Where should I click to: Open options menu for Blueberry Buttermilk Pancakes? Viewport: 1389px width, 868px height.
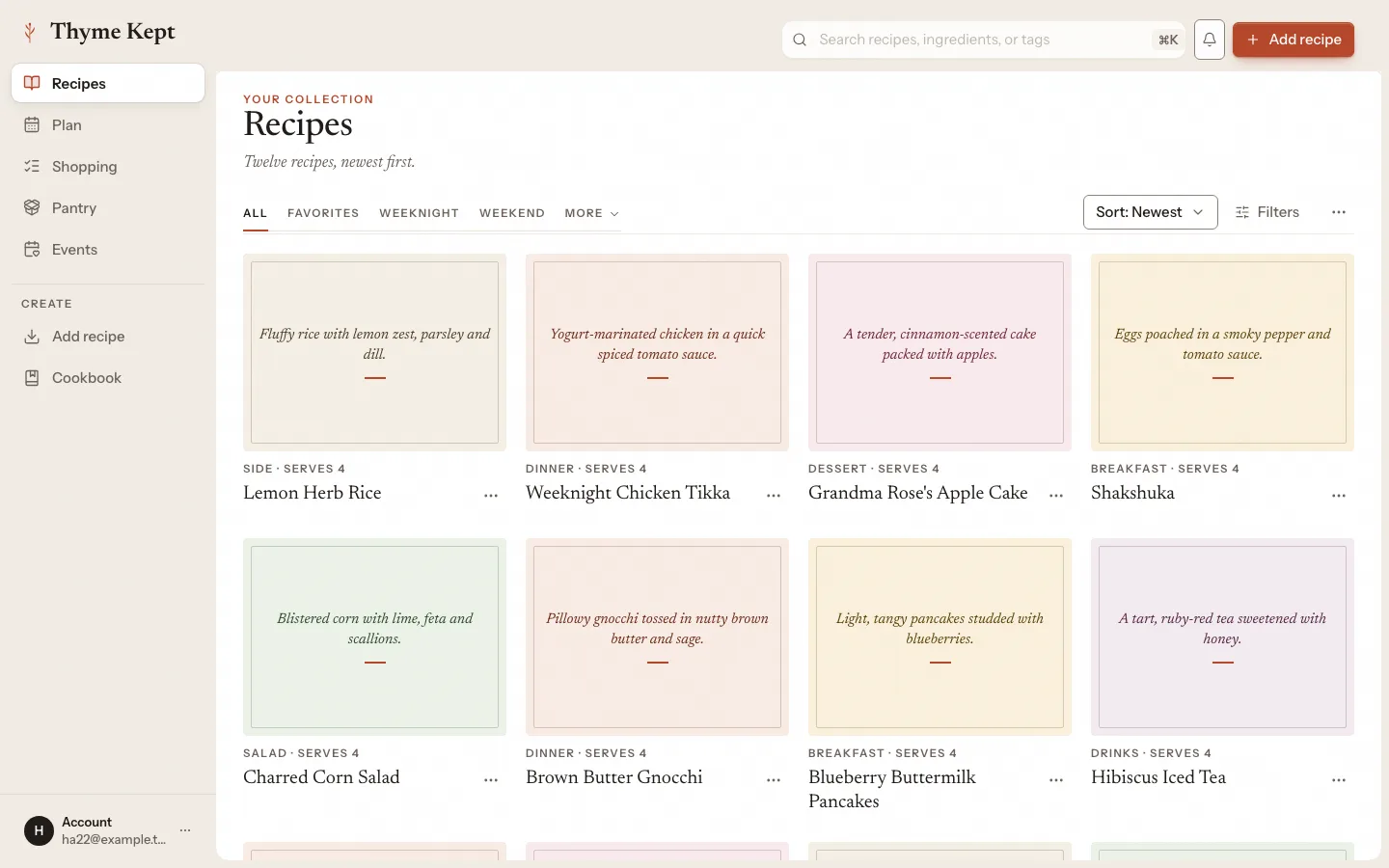[x=1056, y=779]
